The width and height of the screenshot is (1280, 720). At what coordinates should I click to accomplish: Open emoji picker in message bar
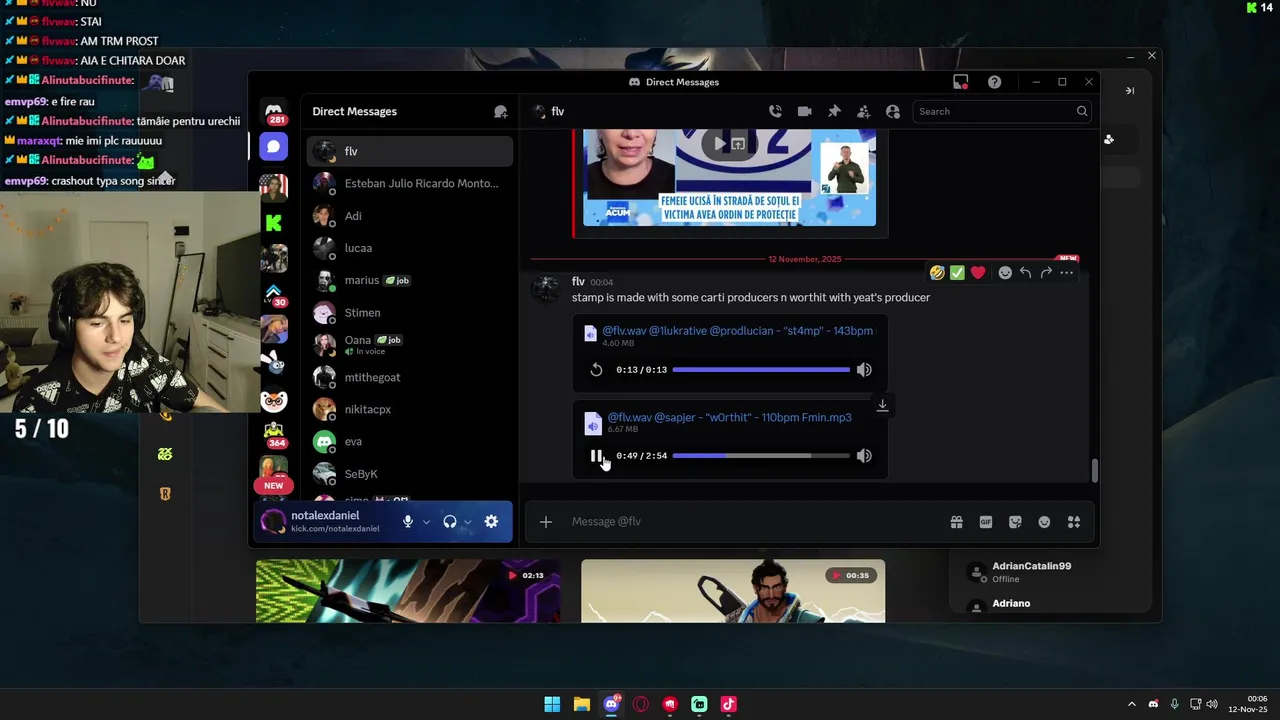click(x=1044, y=522)
